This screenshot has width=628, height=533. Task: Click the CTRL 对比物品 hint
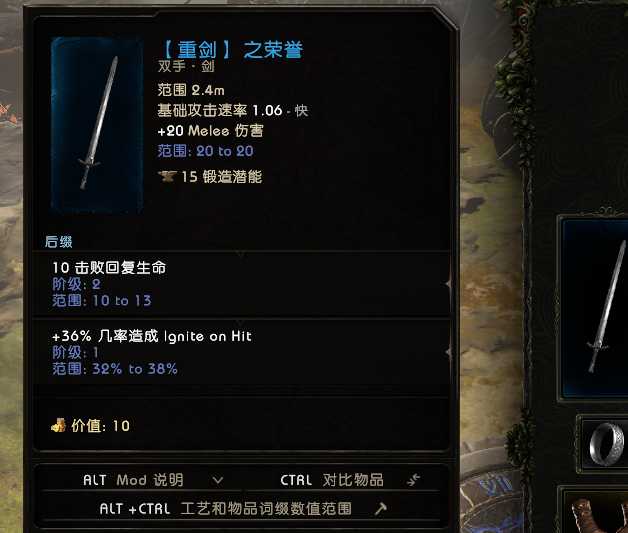(332, 480)
